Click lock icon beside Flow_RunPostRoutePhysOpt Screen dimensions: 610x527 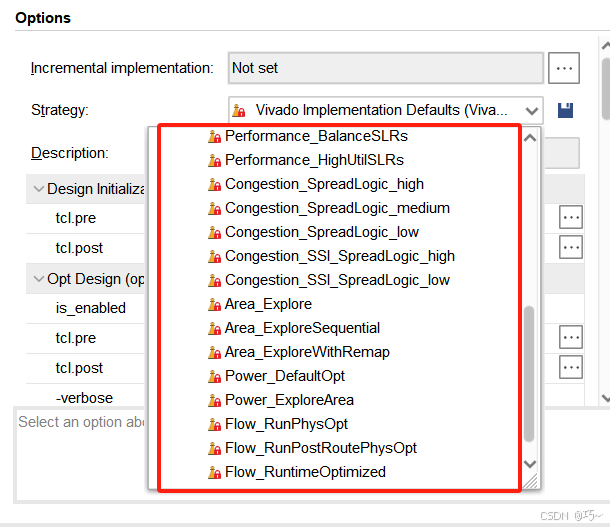(x=214, y=448)
